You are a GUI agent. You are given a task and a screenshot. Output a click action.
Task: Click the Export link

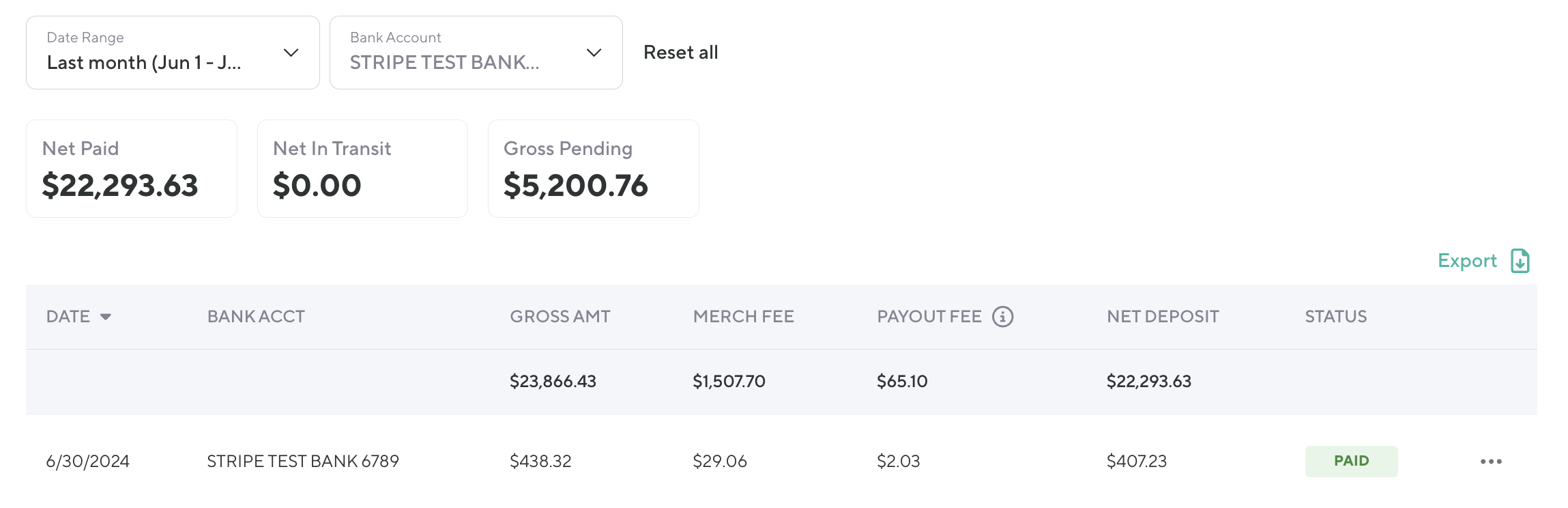[1467, 261]
